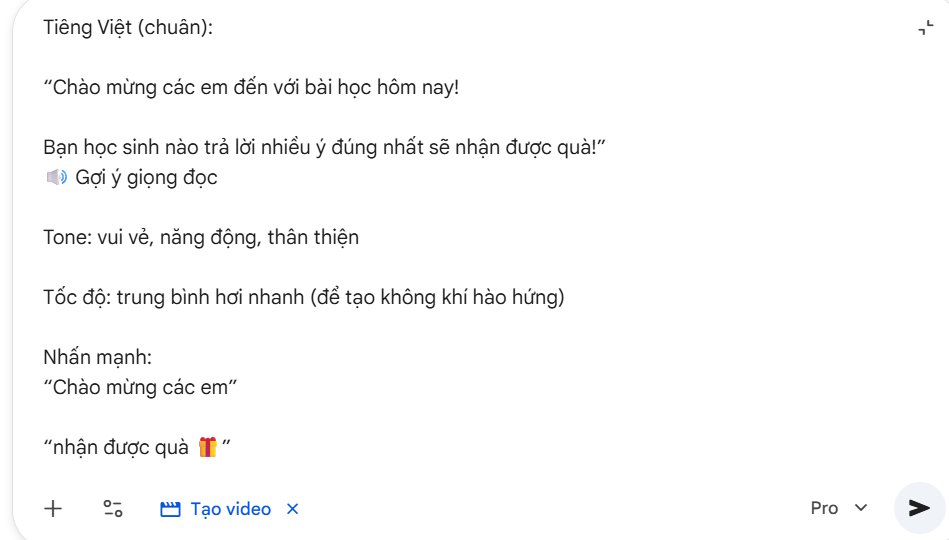
Task: Open the Pro model selector label
Action: pos(824,508)
